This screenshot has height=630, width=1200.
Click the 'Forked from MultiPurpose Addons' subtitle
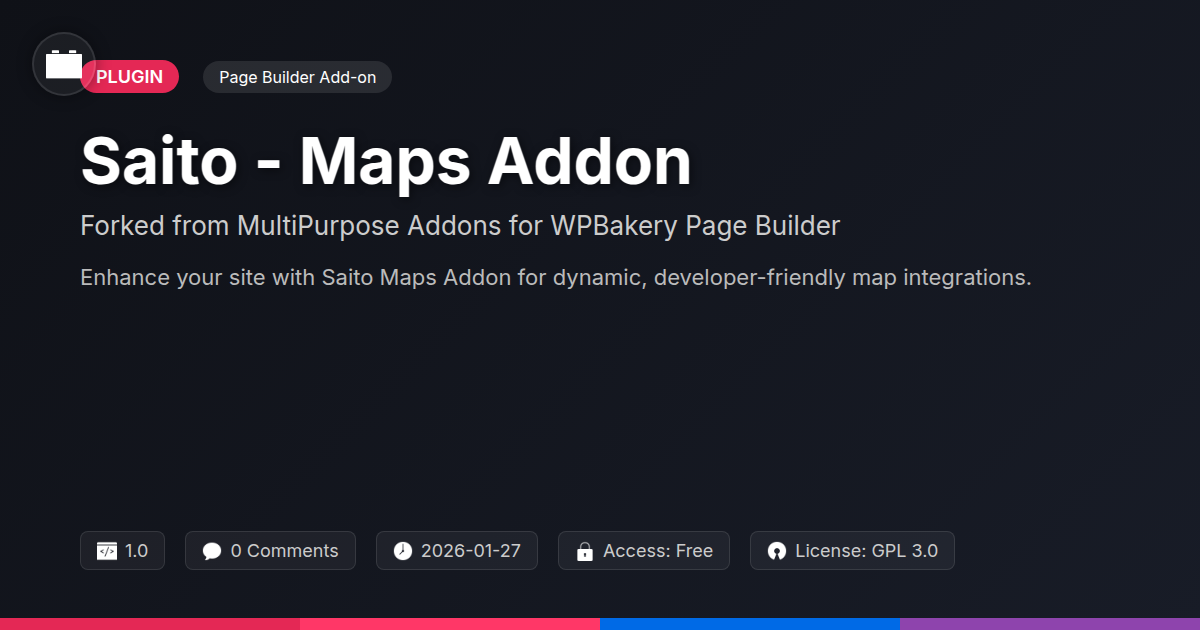(460, 226)
